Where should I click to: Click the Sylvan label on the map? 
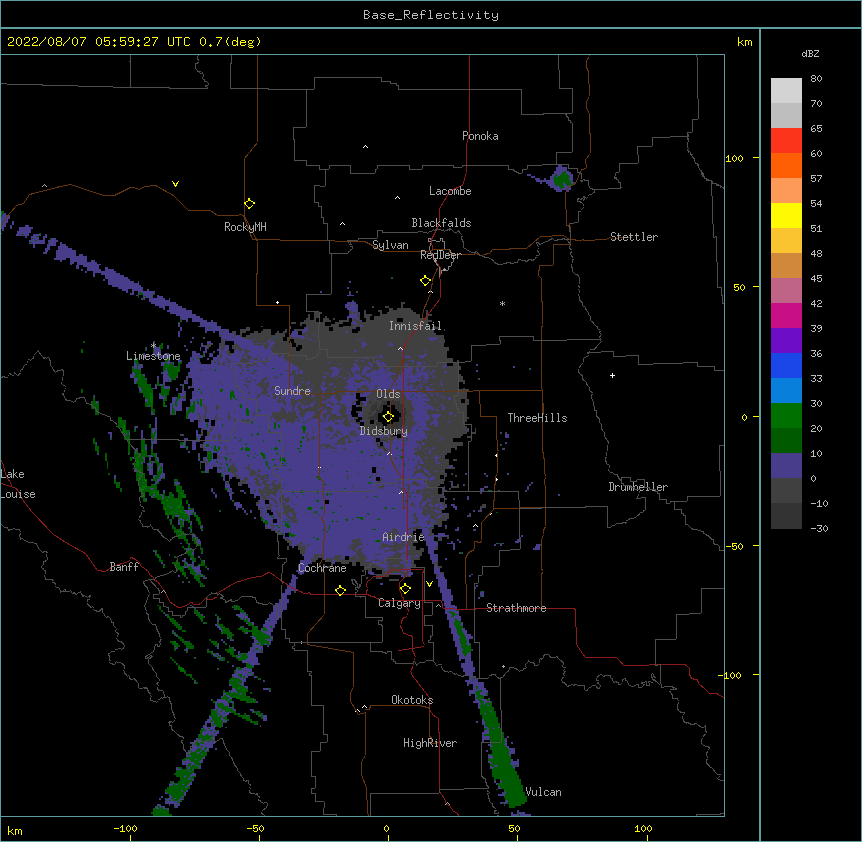point(390,245)
